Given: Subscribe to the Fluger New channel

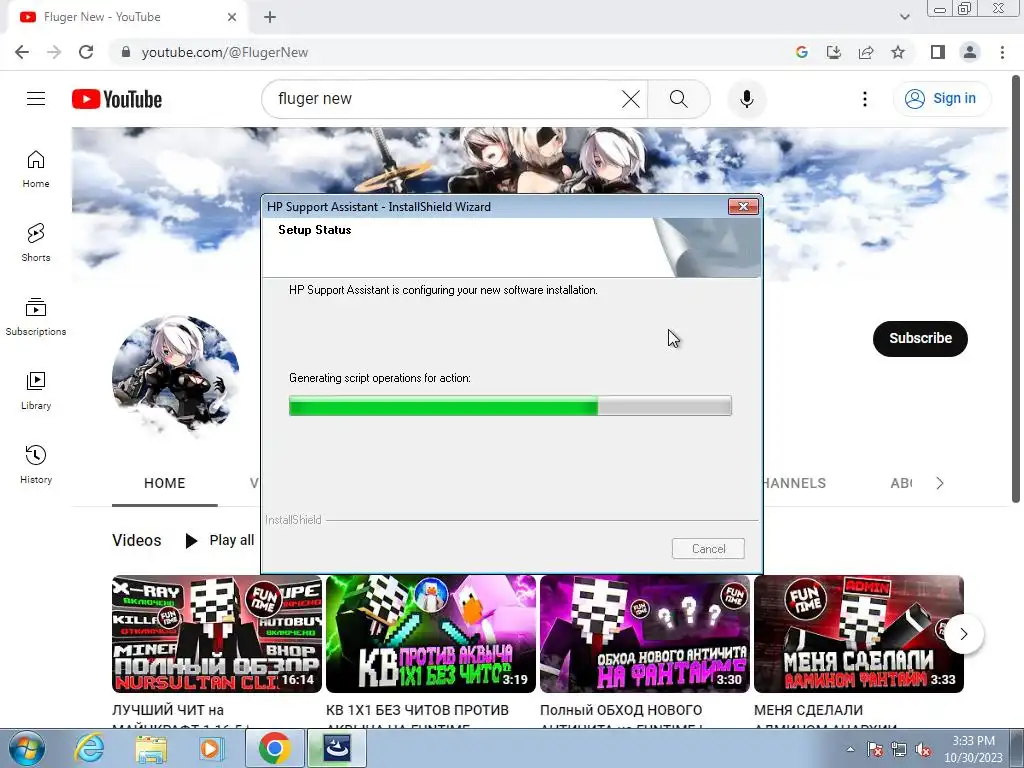Looking at the screenshot, I should click(920, 338).
